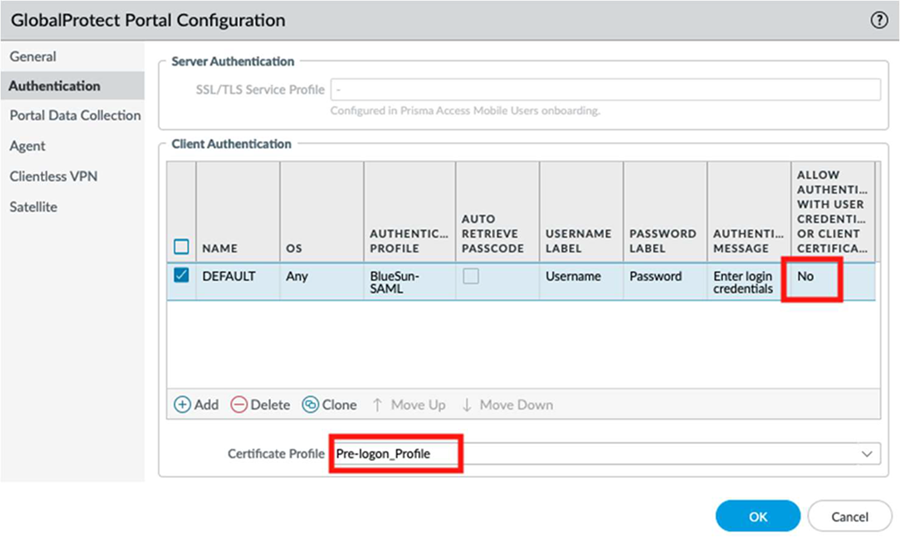The width and height of the screenshot is (900, 549).
Task: Toggle the select-all header checkbox
Action: tap(181, 247)
